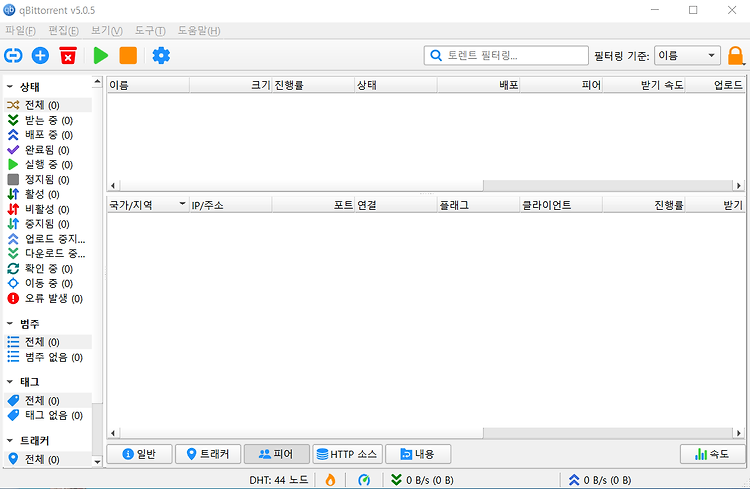
Task: Select 전체 (0) under the 범주 section
Action: tap(48, 342)
